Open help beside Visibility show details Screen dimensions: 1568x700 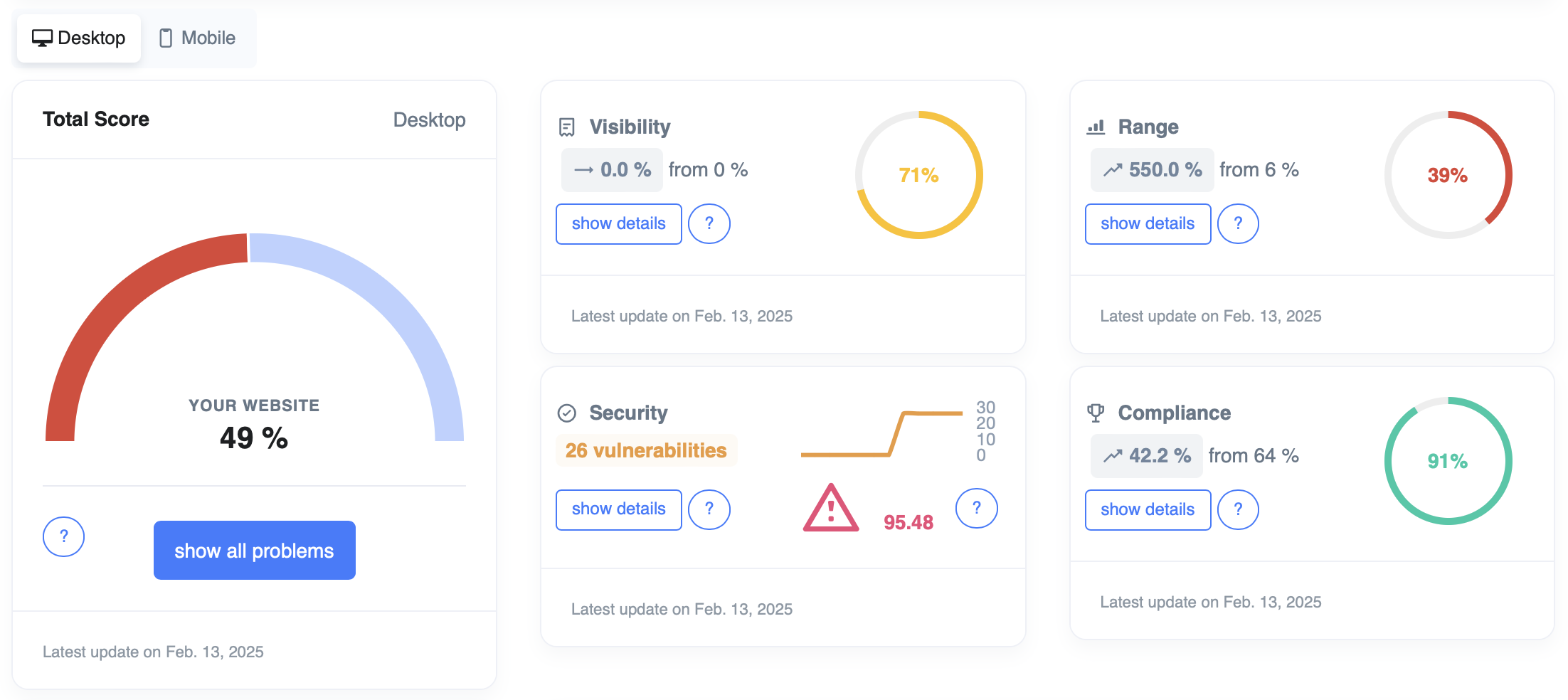point(709,224)
